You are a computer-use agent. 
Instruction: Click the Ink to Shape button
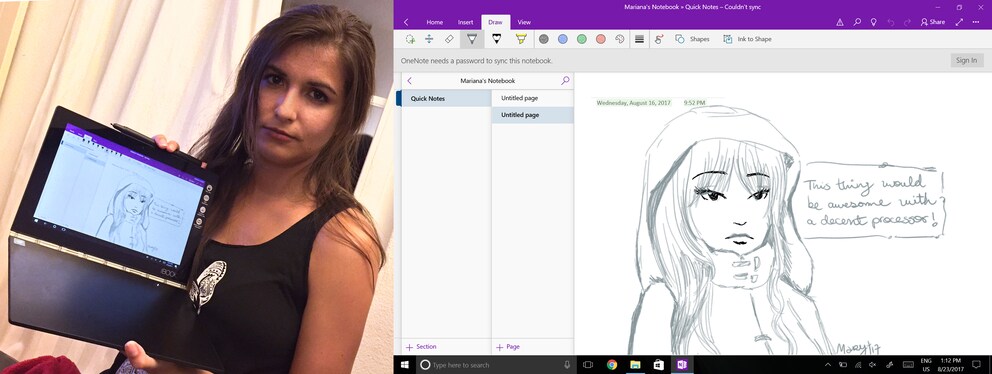point(747,39)
